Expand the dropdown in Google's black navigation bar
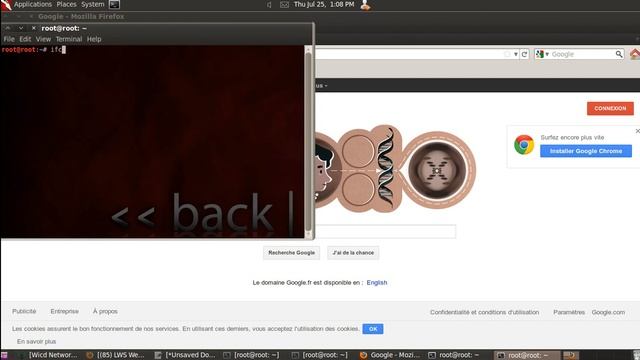The height and width of the screenshot is (360, 640). point(321,86)
